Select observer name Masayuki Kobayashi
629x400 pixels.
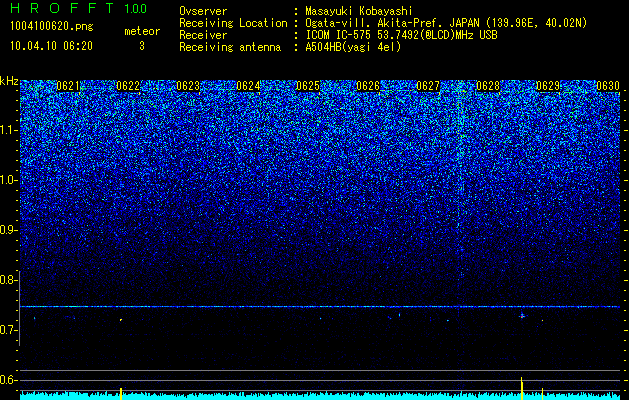tap(359, 12)
